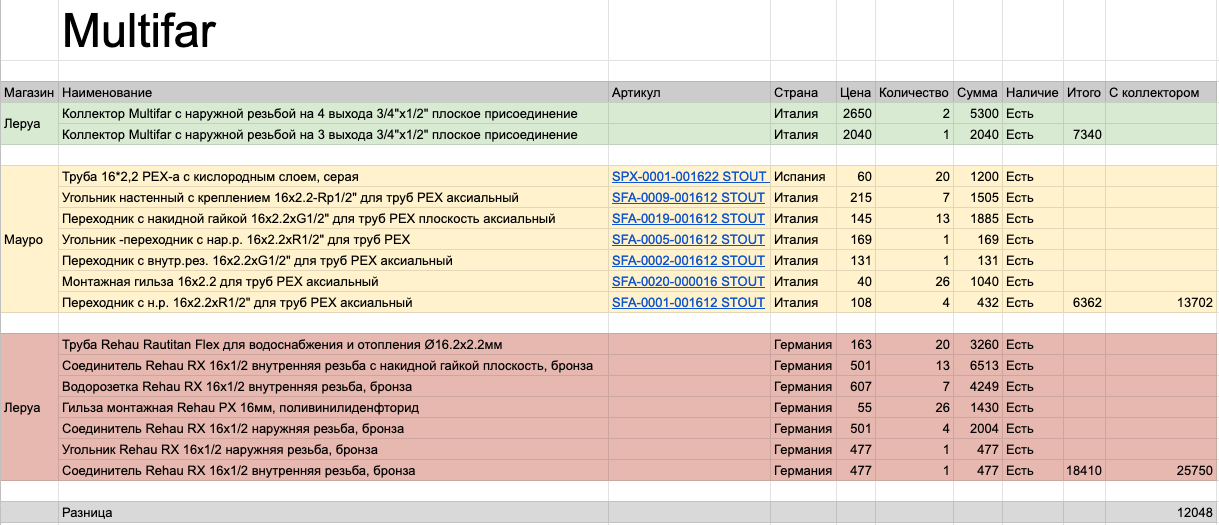Select Труба Rehau Rautitan Flex cell

tap(334, 345)
